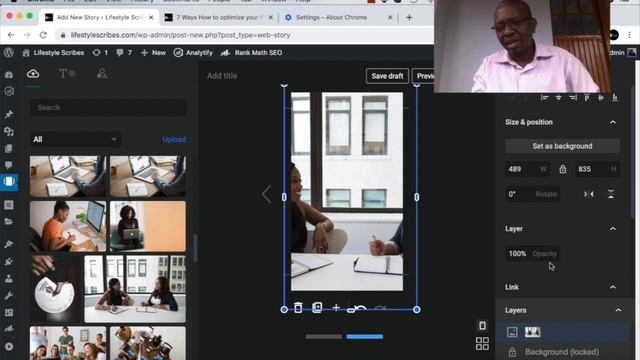Screen dimensions: 640x360
Task: Click the Set as background button
Action: (562, 146)
